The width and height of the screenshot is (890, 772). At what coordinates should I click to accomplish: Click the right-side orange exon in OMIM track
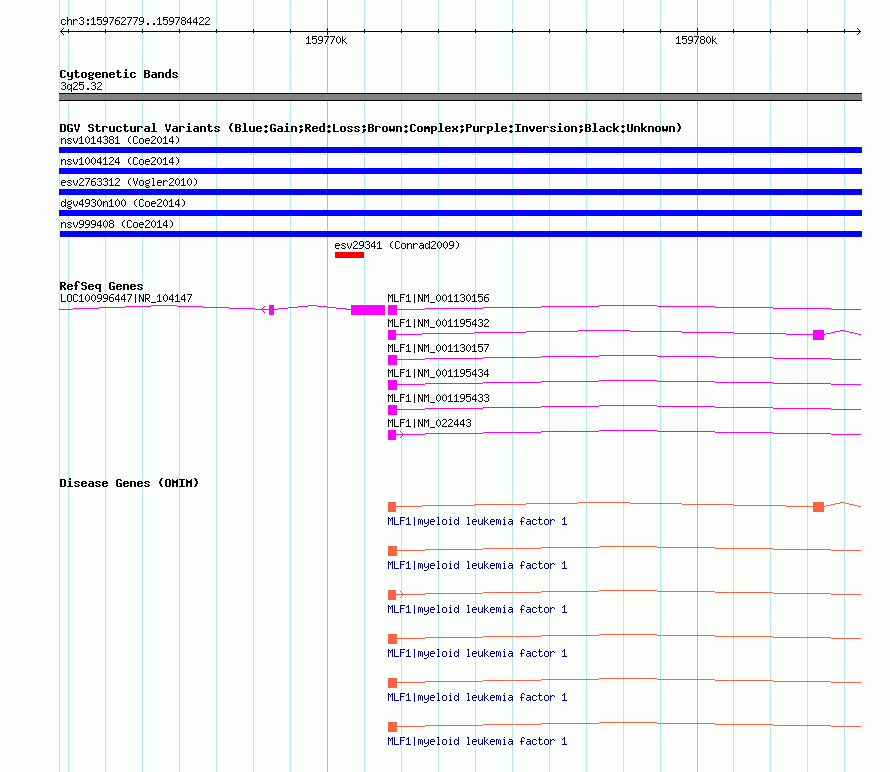point(818,507)
